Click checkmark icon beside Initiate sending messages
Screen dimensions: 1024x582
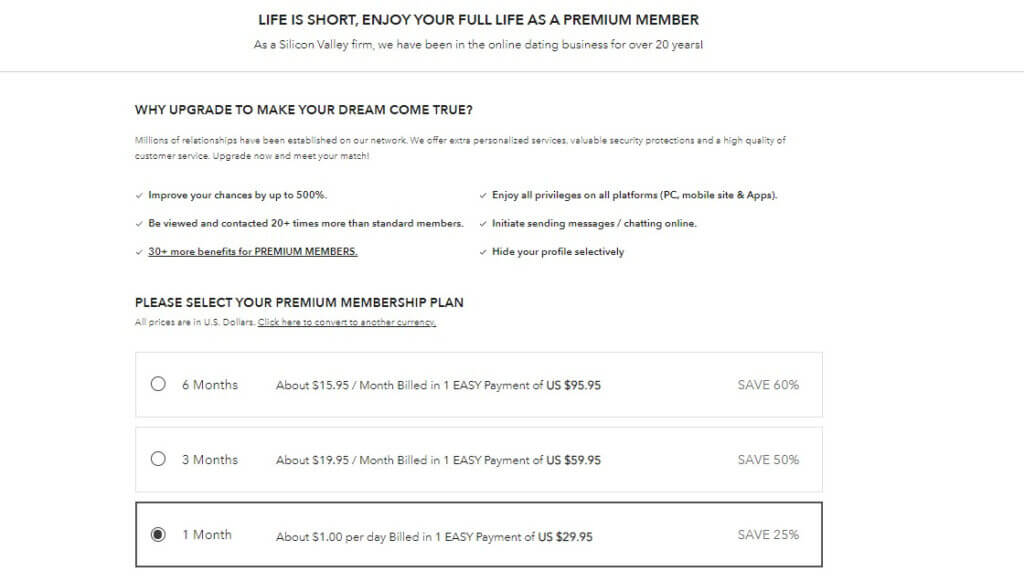click(x=483, y=223)
